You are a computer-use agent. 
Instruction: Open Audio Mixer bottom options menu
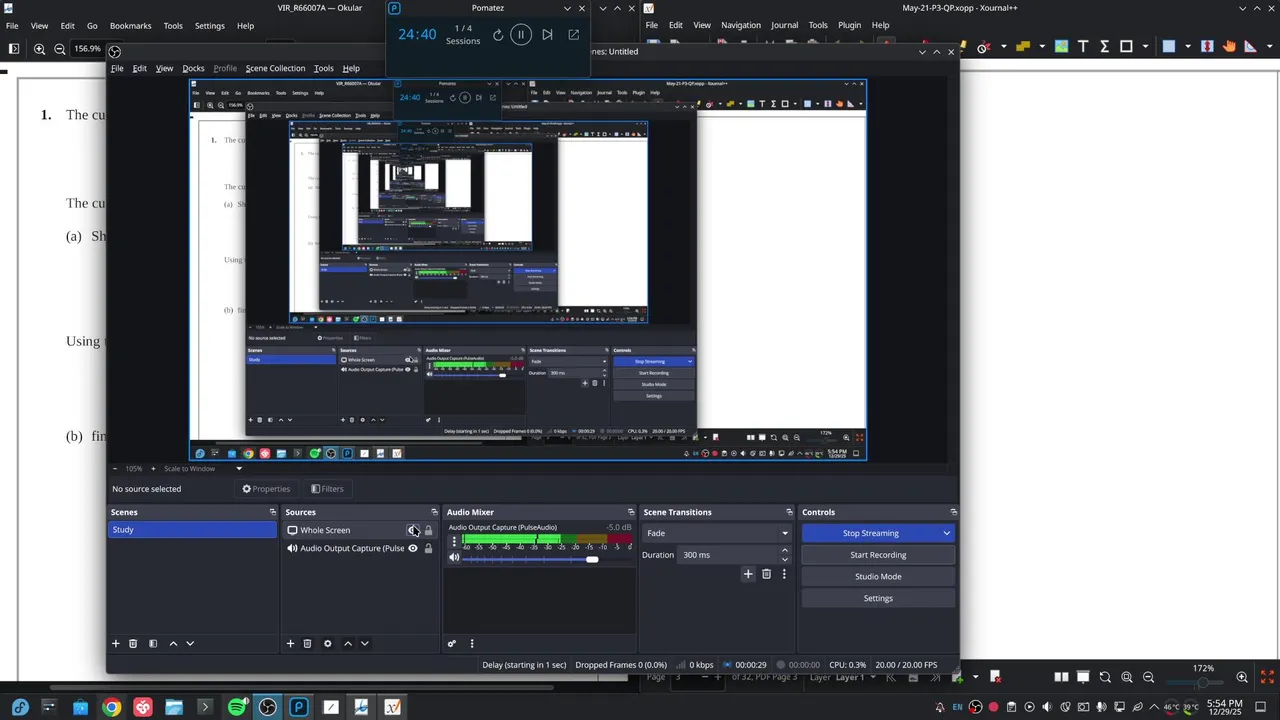tap(472, 644)
